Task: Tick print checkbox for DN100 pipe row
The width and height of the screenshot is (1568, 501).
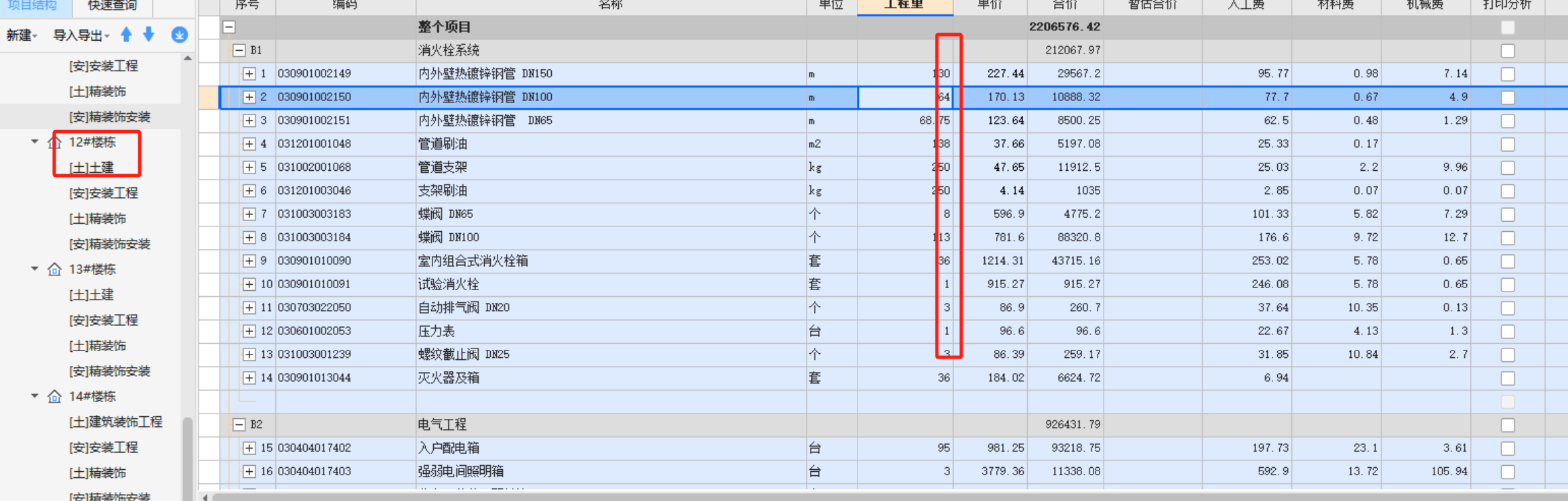Action: coord(1508,98)
